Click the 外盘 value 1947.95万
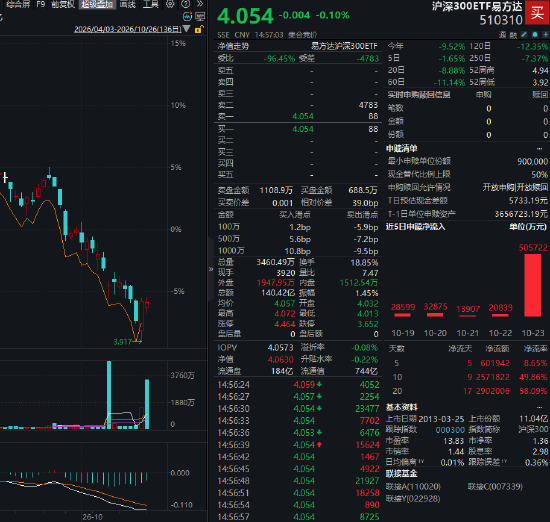Image resolution: width=550 pixels, height=522 pixels. (276, 283)
